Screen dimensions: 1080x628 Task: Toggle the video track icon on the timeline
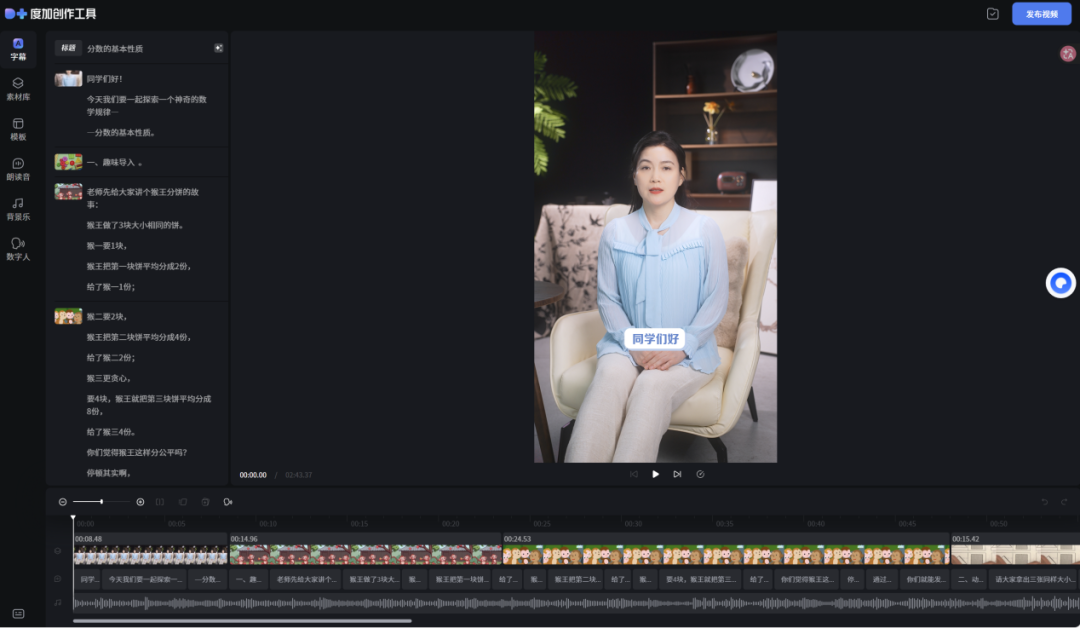click(x=58, y=551)
